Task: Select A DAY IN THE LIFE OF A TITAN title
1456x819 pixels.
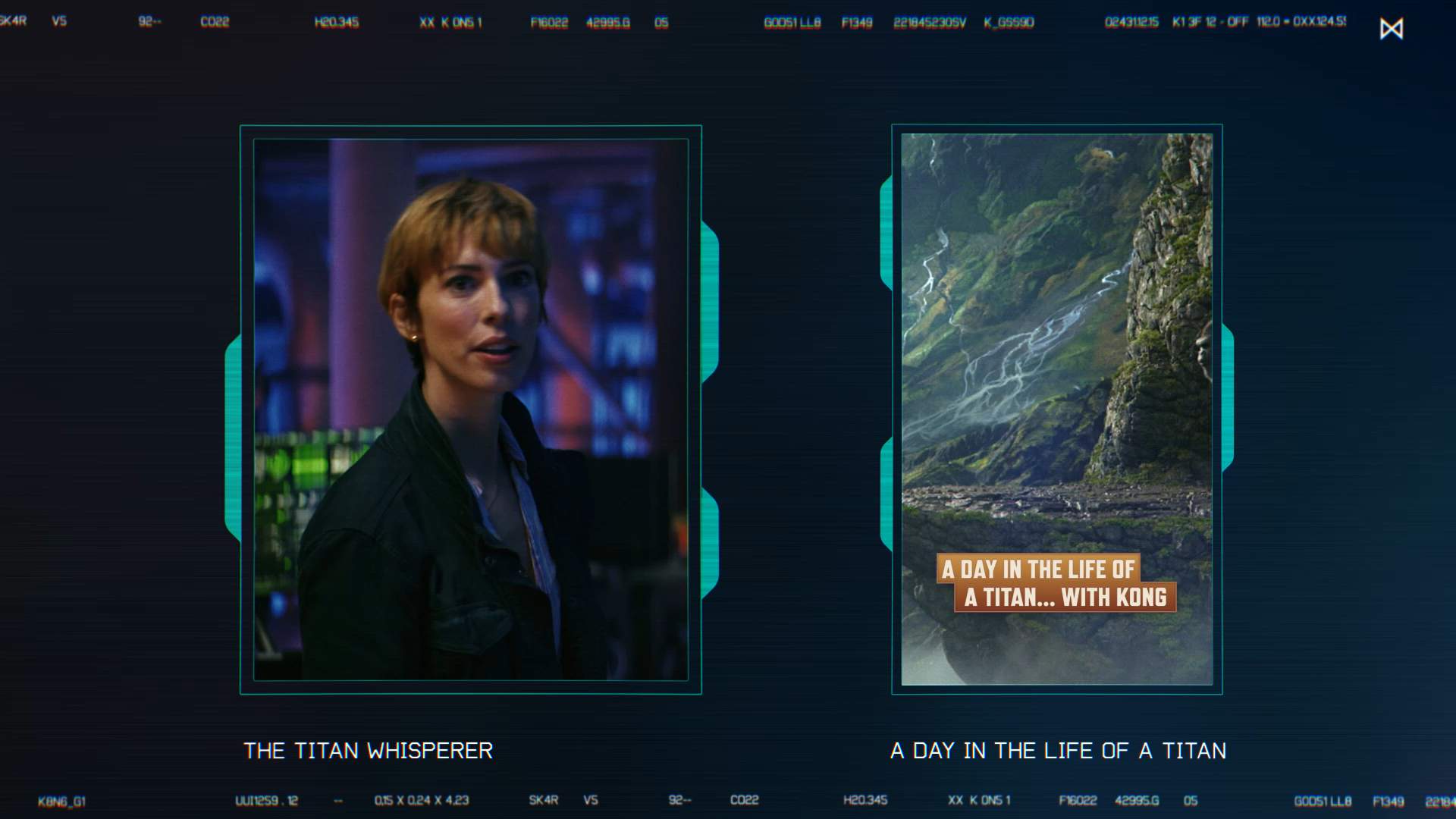Action: pyautogui.click(x=1058, y=751)
